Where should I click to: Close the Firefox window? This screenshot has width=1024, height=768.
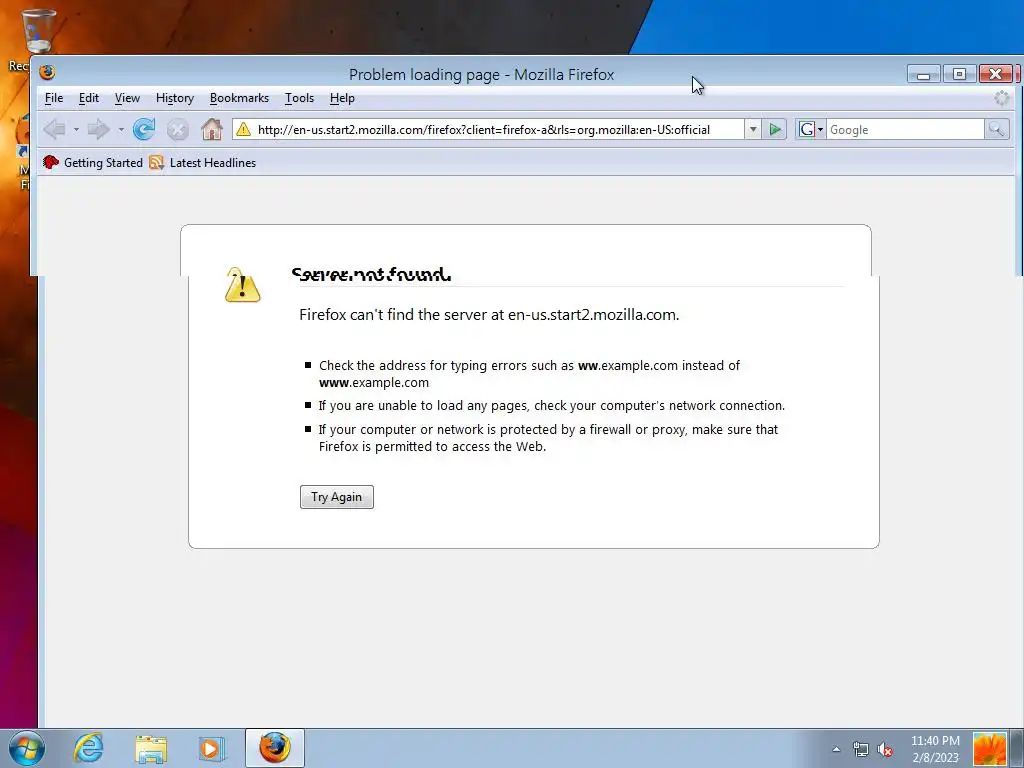click(996, 74)
